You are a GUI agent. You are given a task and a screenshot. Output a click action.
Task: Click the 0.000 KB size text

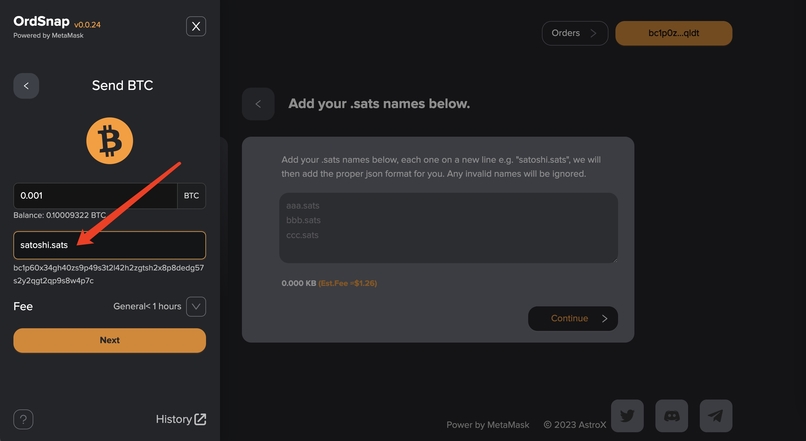click(x=299, y=283)
